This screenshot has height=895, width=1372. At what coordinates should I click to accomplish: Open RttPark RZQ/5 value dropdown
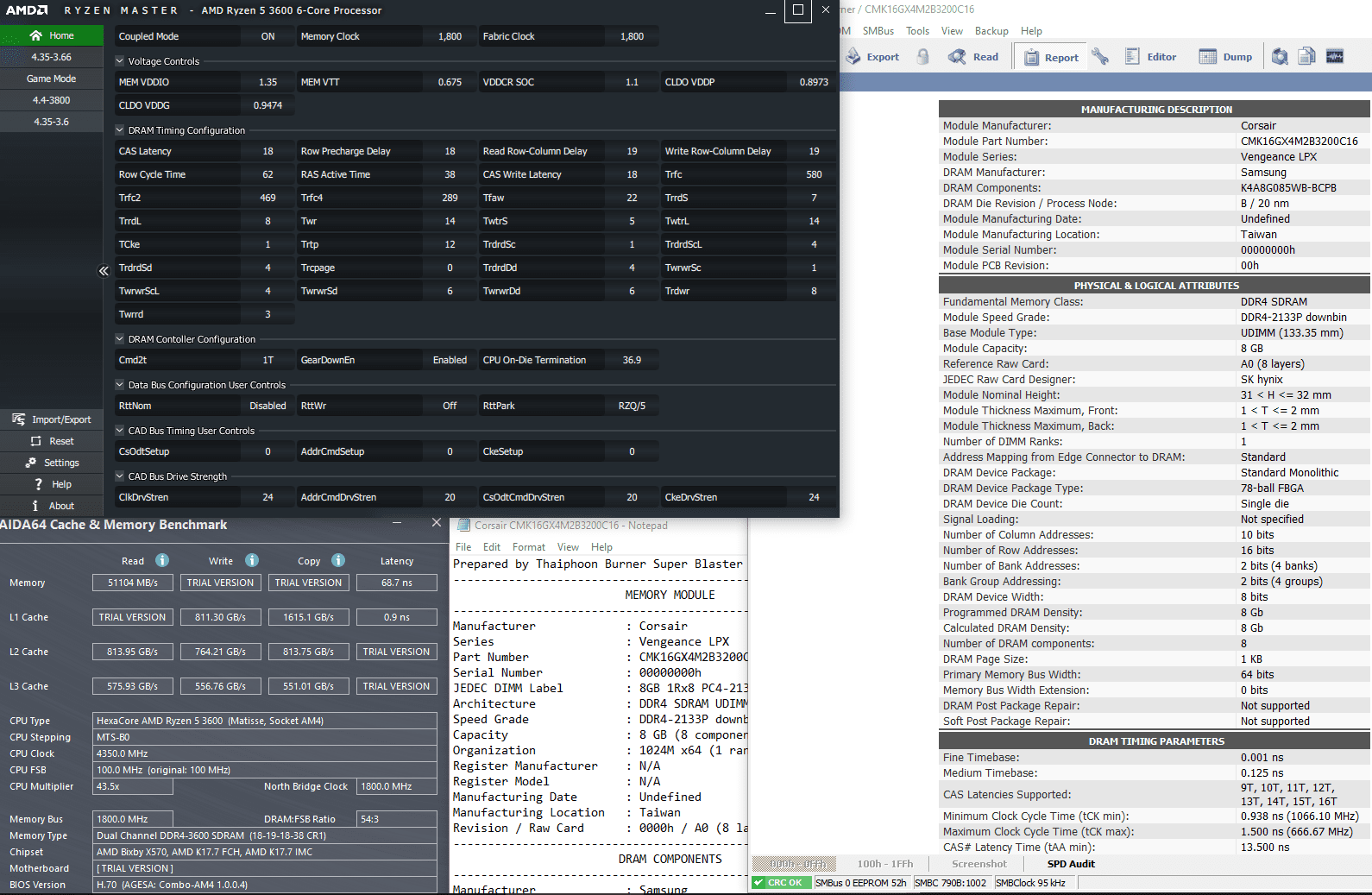[632, 406]
